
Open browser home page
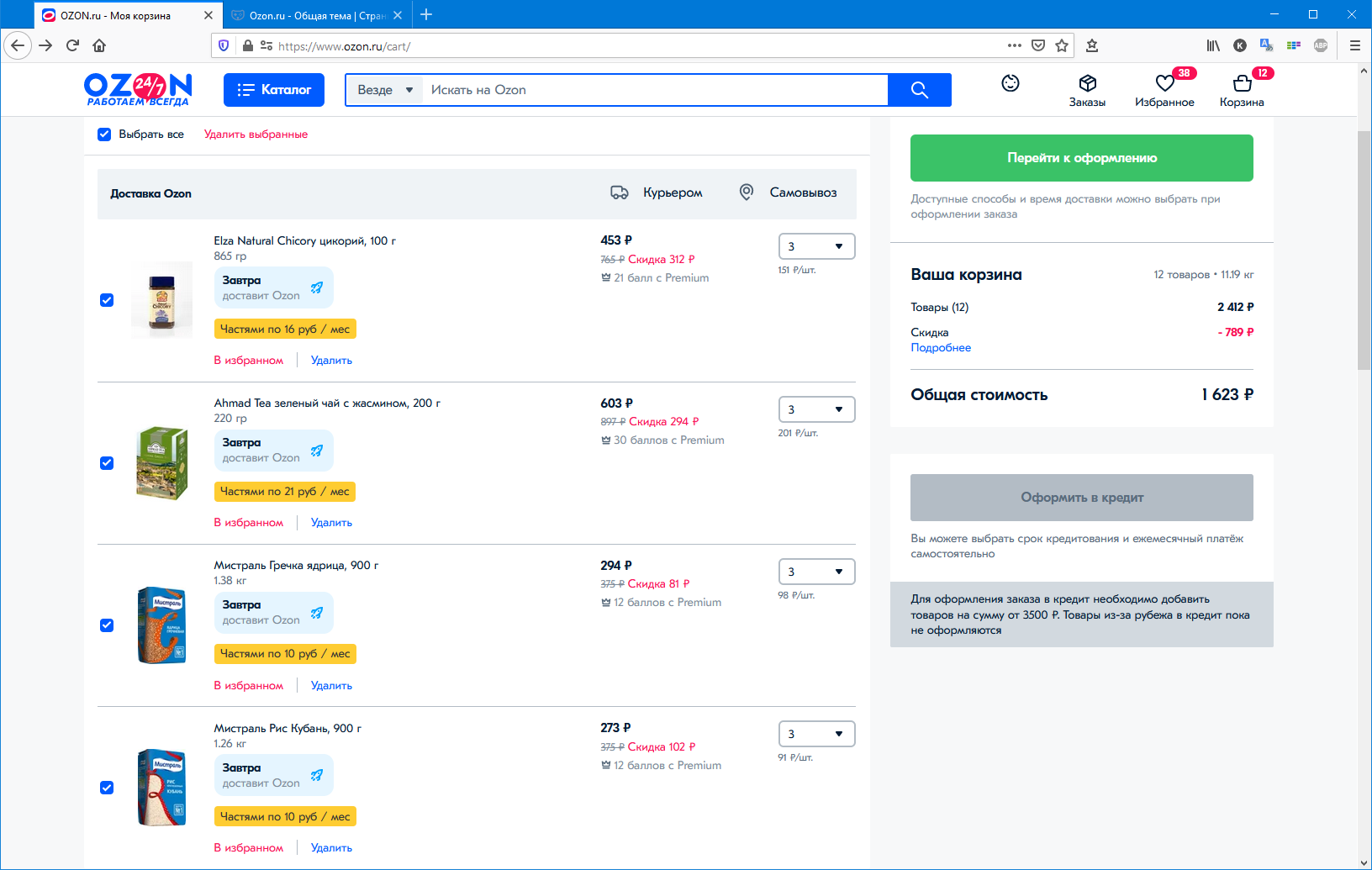pos(99,45)
